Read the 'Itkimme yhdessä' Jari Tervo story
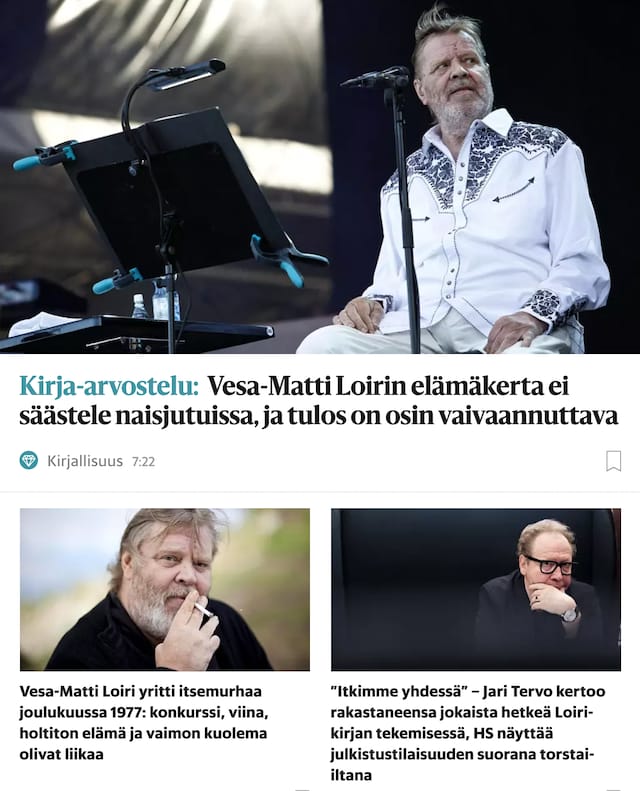The image size is (640, 791). [468, 732]
